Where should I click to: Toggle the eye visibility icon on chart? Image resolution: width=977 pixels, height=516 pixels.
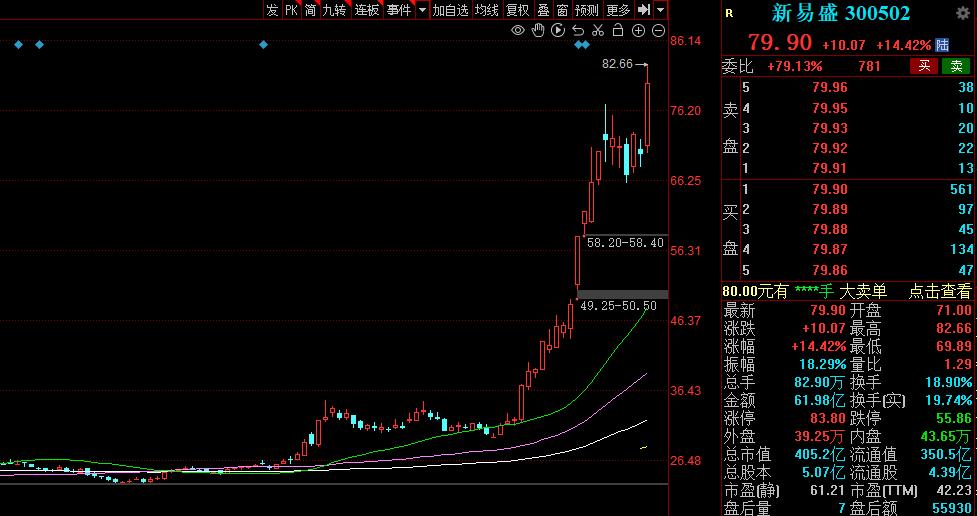pos(518,31)
